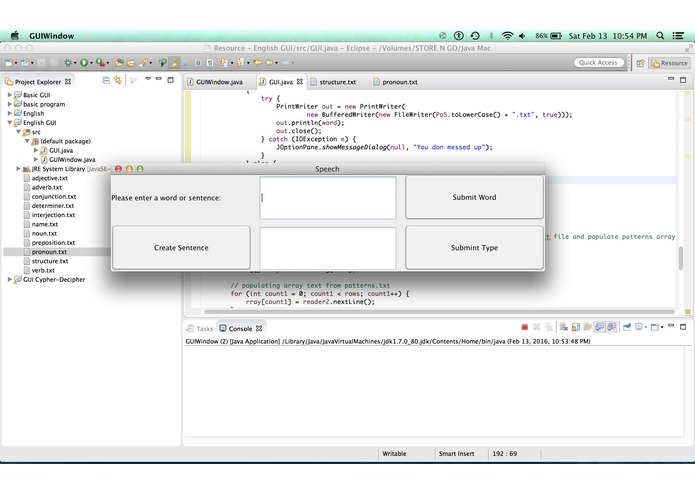Click the Submint Type button
This screenshot has height=494, width=695.
474,248
